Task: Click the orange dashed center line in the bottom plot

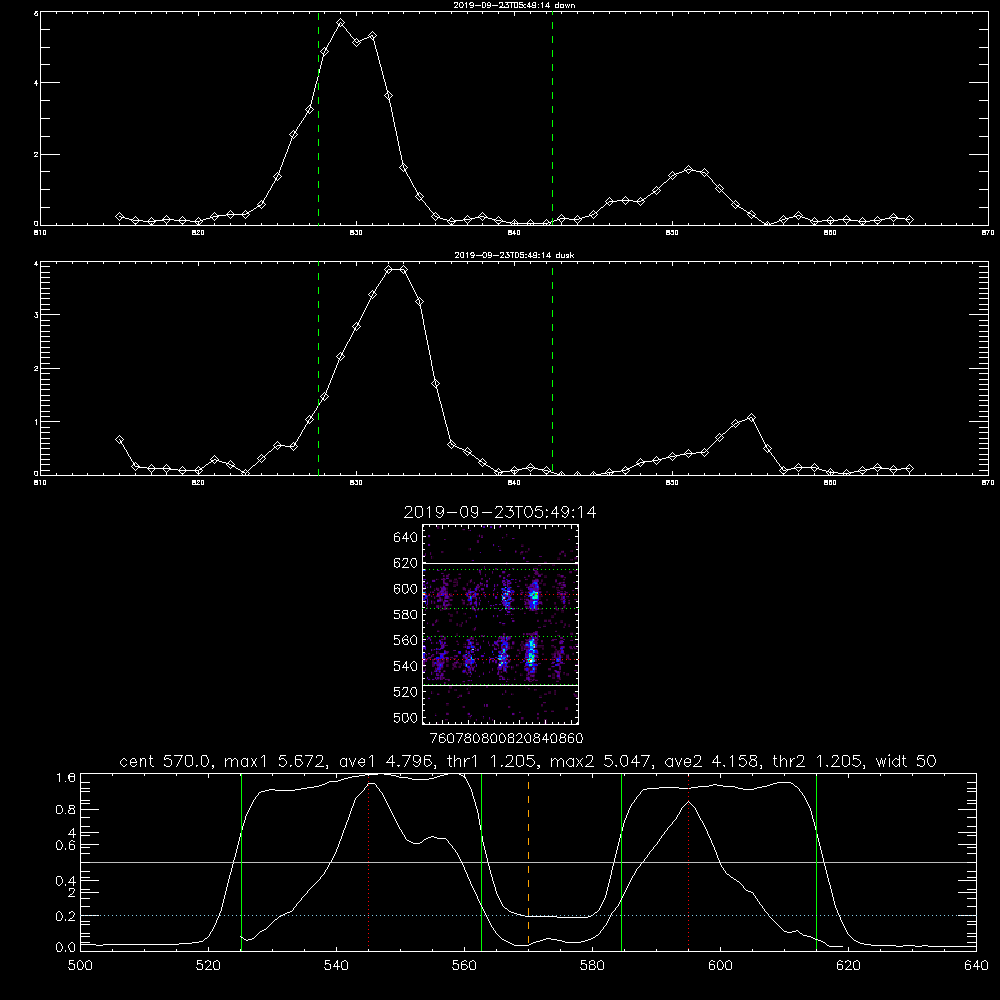Action: tap(529, 861)
